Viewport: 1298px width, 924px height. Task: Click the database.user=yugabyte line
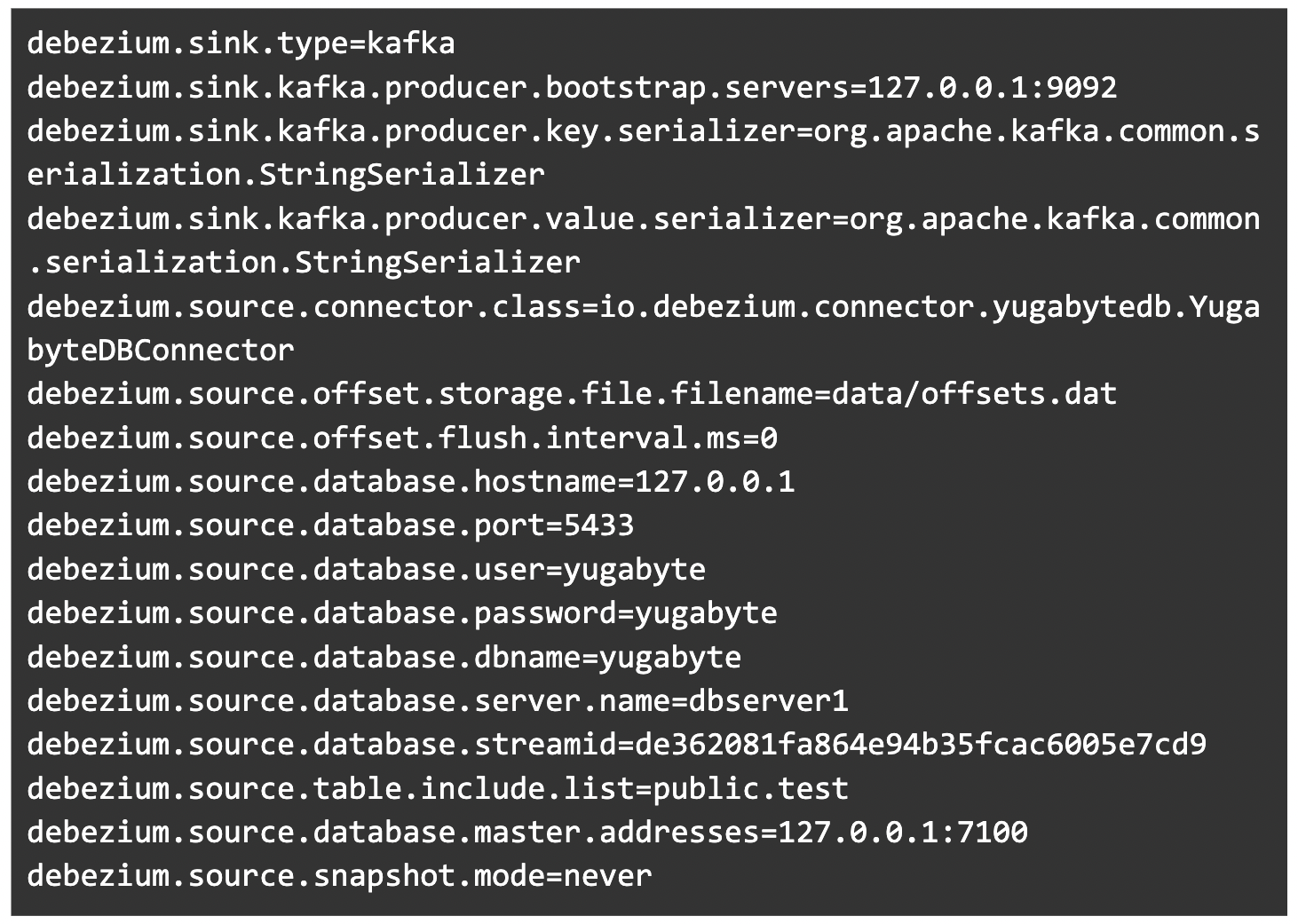tap(366, 569)
